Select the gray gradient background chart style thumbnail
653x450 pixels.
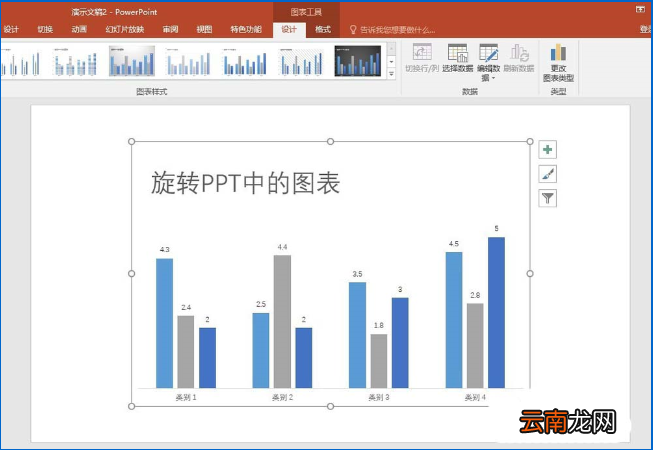[132, 61]
